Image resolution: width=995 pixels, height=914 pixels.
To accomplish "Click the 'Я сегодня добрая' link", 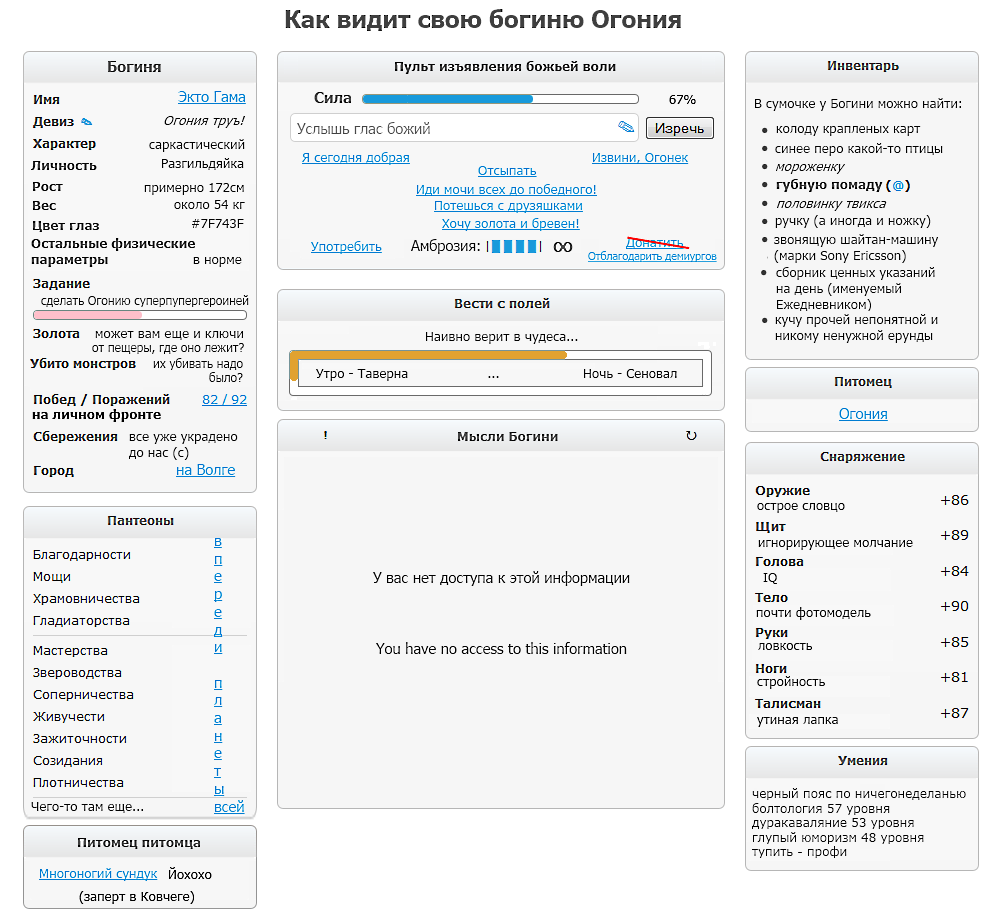I will [355, 158].
